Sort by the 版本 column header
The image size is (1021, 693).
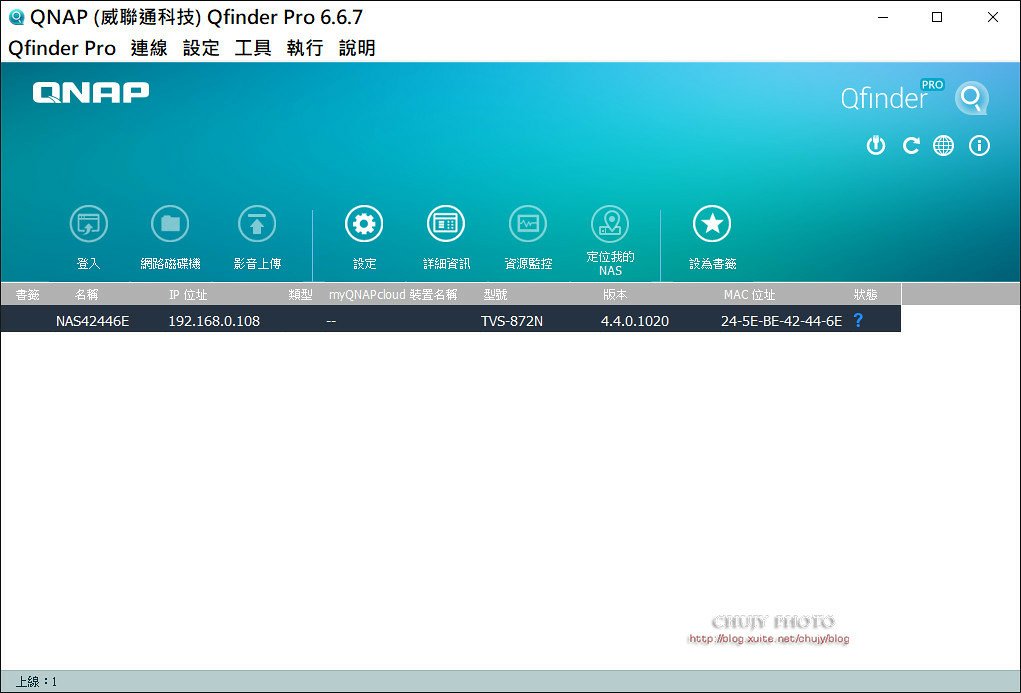(615, 294)
